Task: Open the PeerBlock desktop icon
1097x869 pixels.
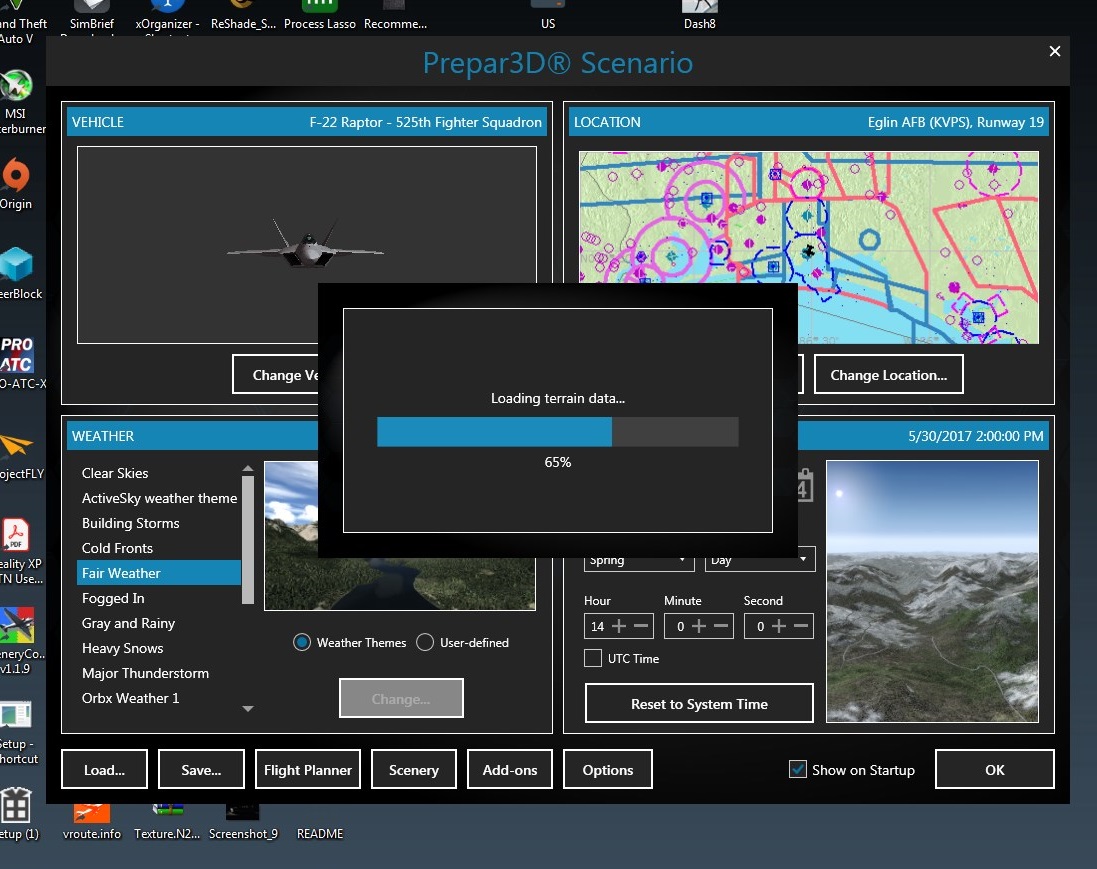Action: [x=18, y=274]
